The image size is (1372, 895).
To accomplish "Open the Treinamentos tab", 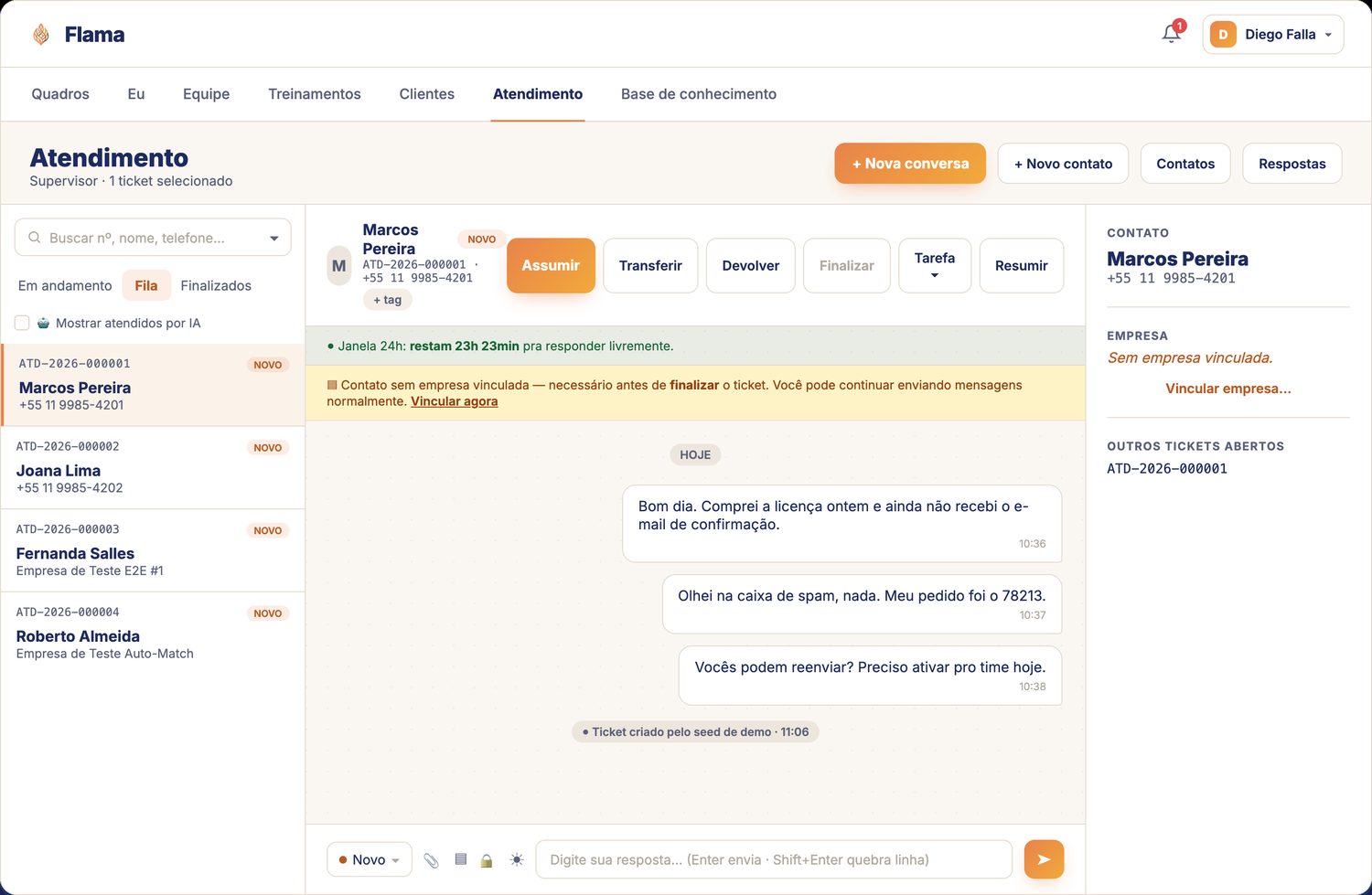I will click(315, 94).
